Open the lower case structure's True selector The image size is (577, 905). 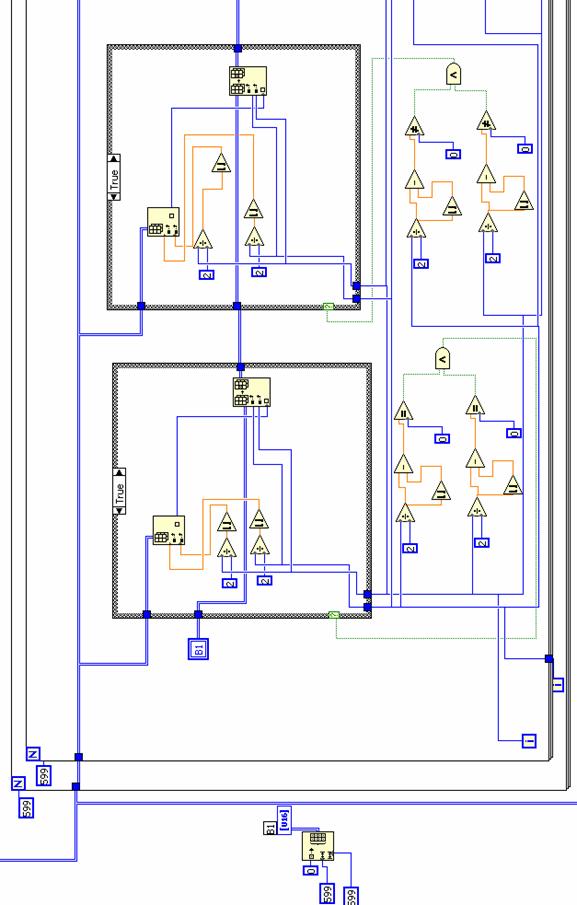click(x=119, y=491)
